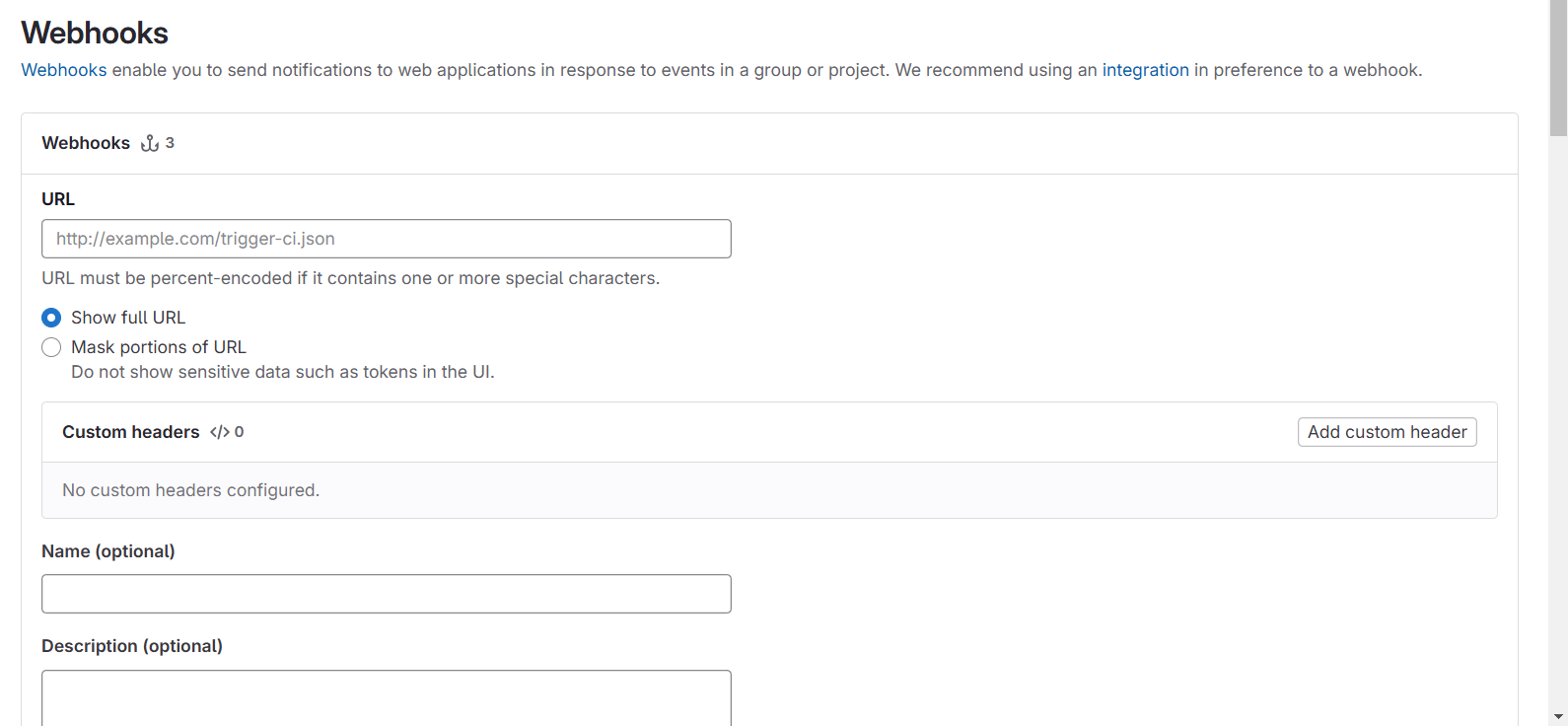Click the bold URL field label
1568x726 pixels.
click(58, 199)
